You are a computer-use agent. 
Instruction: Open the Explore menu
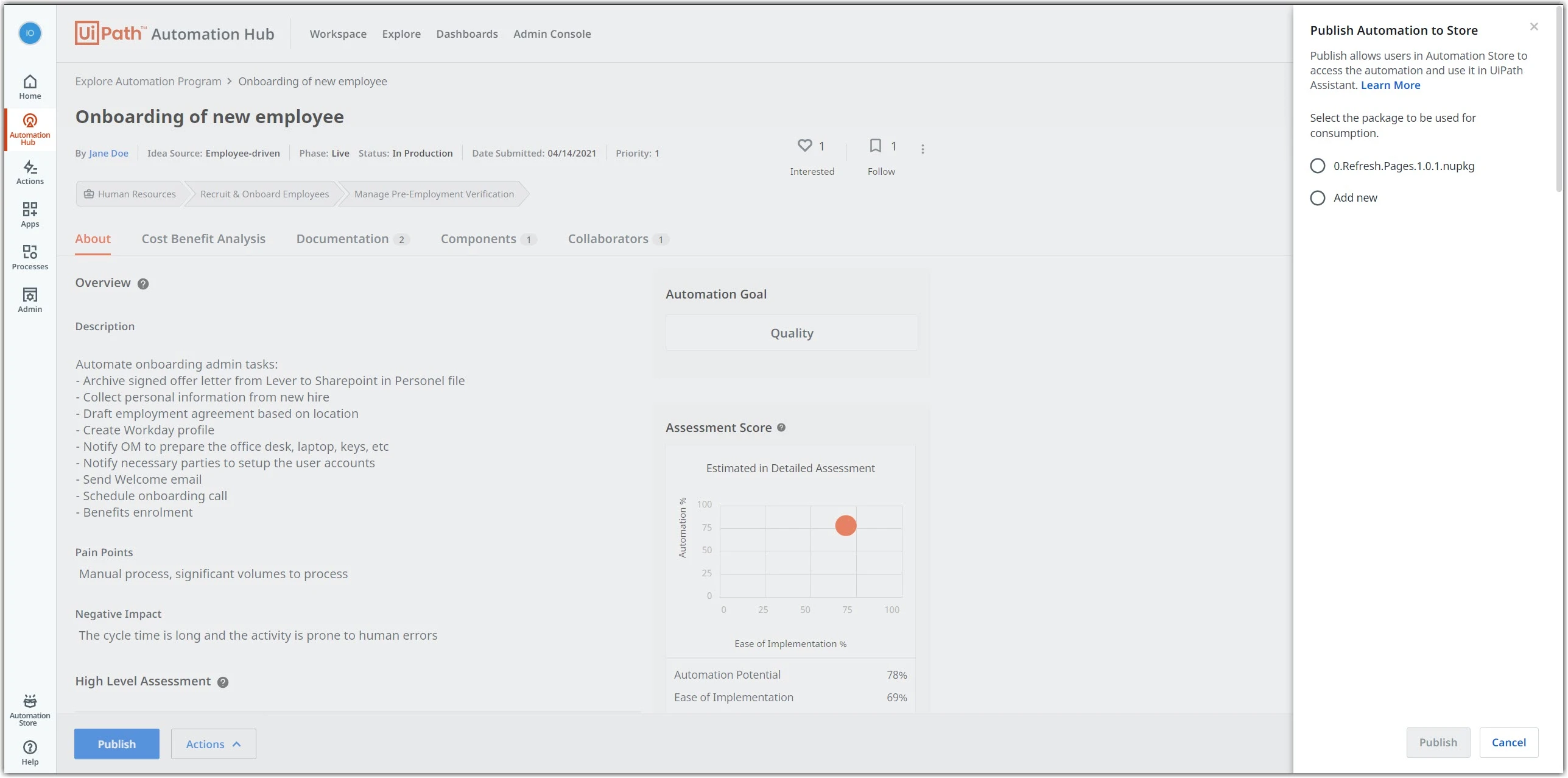pos(401,34)
